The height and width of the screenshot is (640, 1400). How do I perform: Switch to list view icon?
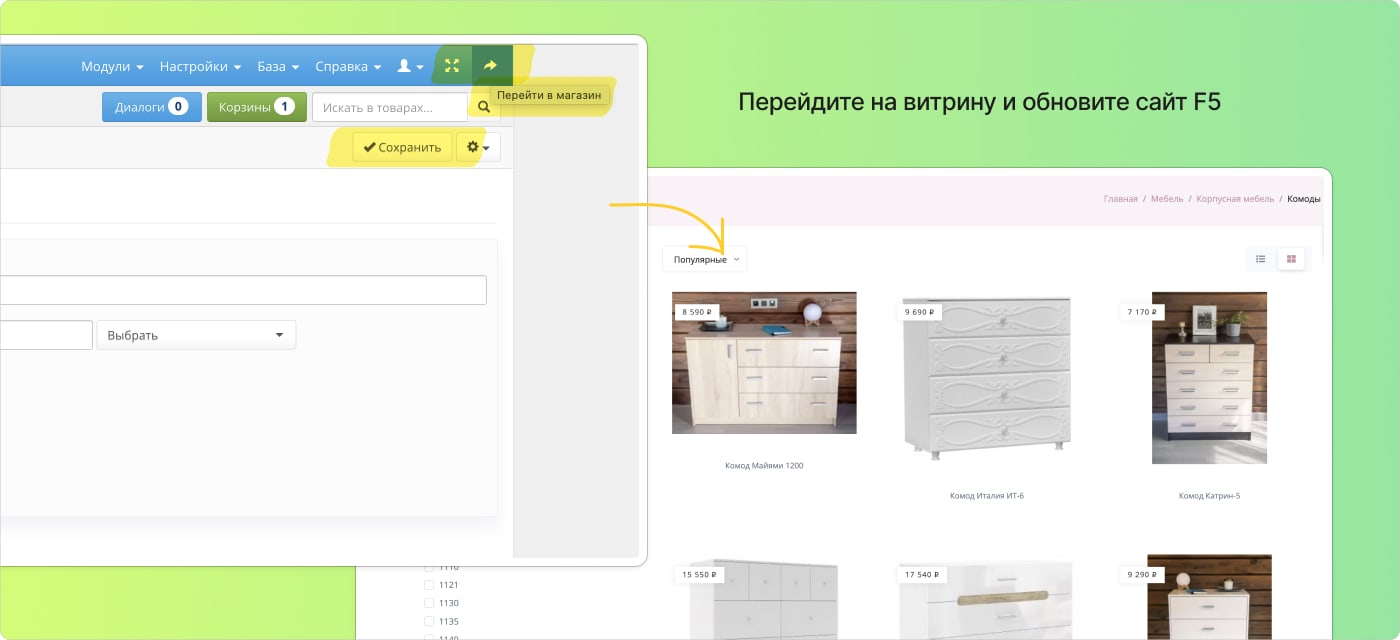(1261, 259)
